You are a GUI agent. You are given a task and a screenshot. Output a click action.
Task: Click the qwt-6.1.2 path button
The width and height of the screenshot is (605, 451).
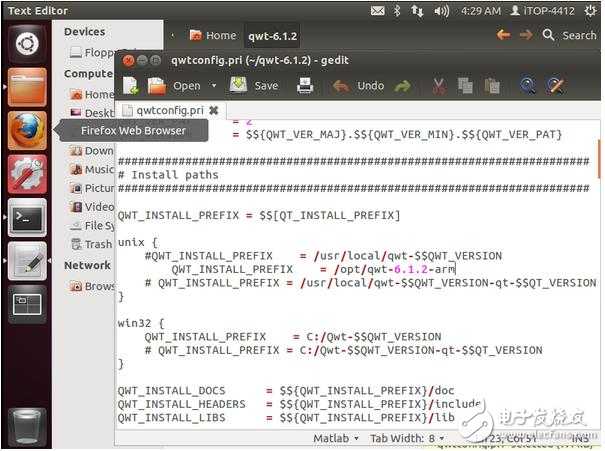[x=272, y=36]
